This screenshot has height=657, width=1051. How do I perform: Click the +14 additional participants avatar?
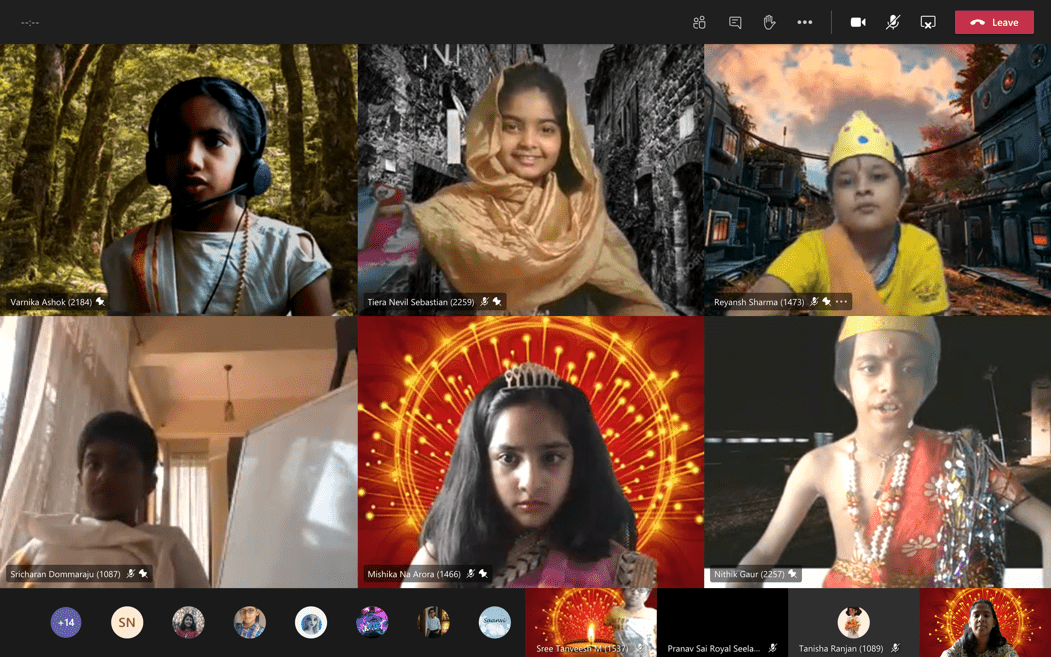pyautogui.click(x=66, y=622)
